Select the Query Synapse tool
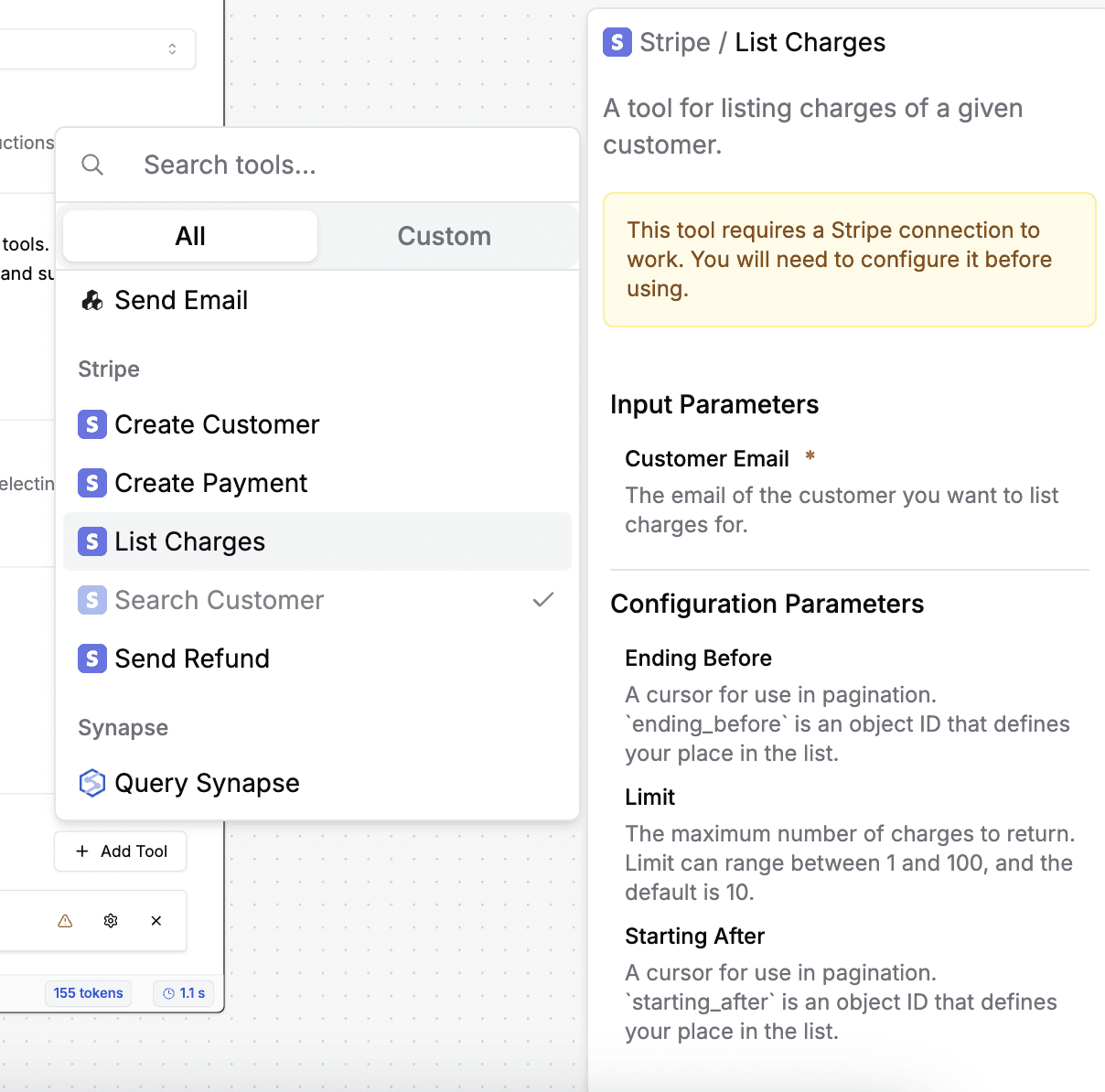This screenshot has width=1105, height=1092. pyautogui.click(x=317, y=783)
